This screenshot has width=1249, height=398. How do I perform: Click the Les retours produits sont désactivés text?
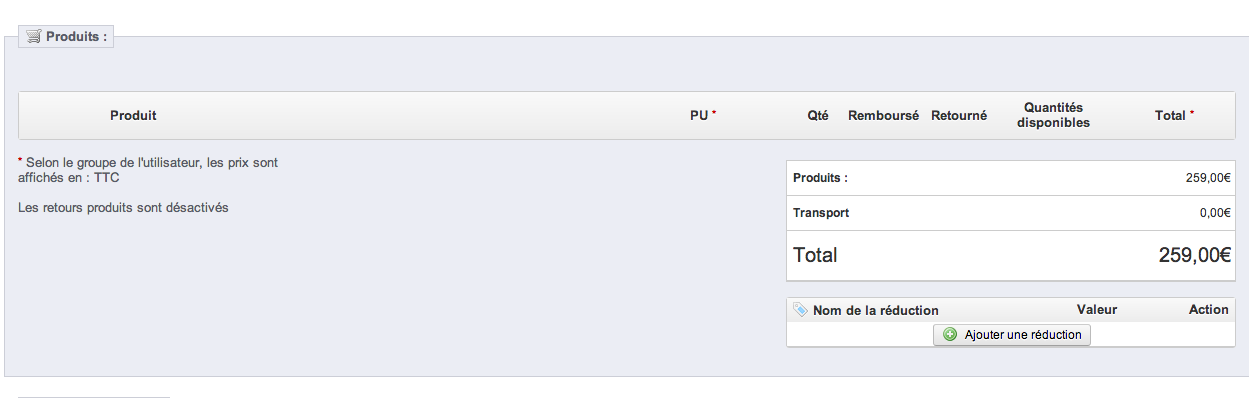pos(123,208)
